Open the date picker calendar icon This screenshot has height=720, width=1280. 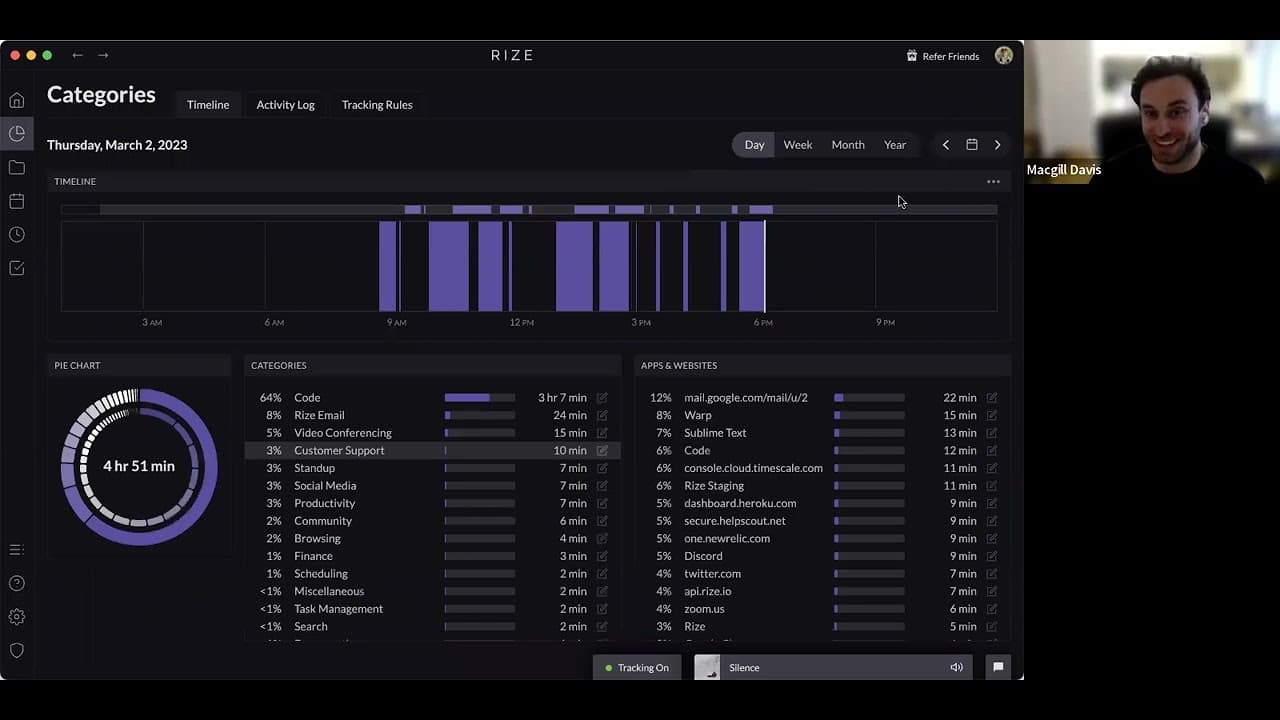pyautogui.click(x=972, y=145)
